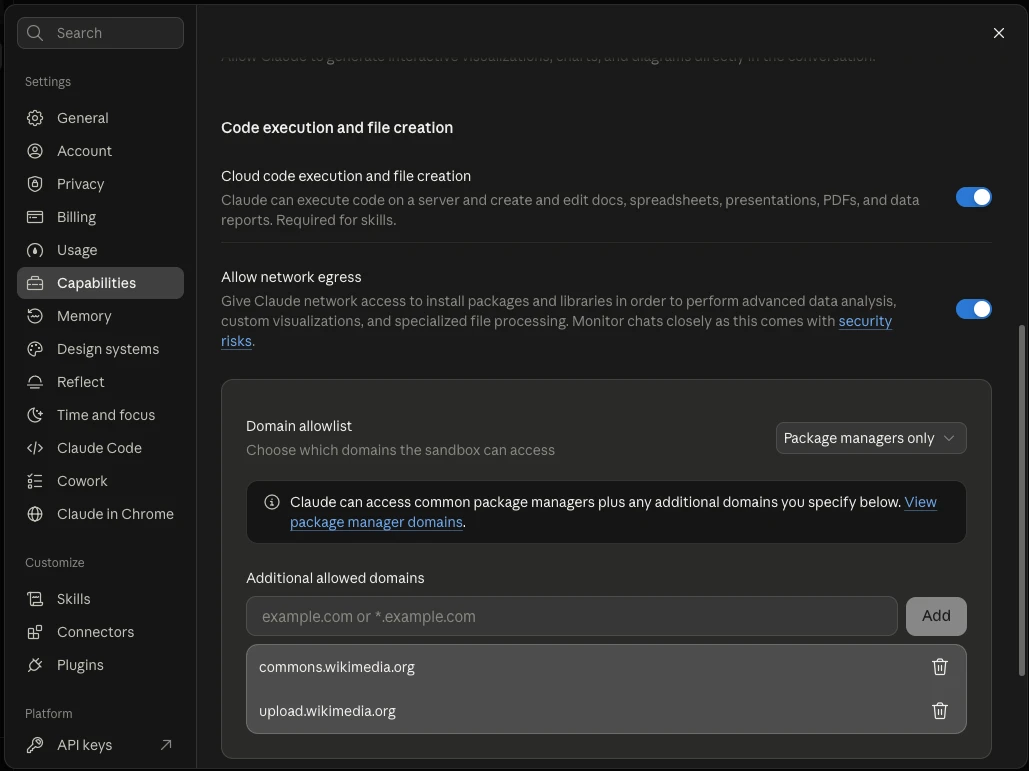Image resolution: width=1029 pixels, height=771 pixels.
Task: Open Time and focus settings
Action: point(100,415)
